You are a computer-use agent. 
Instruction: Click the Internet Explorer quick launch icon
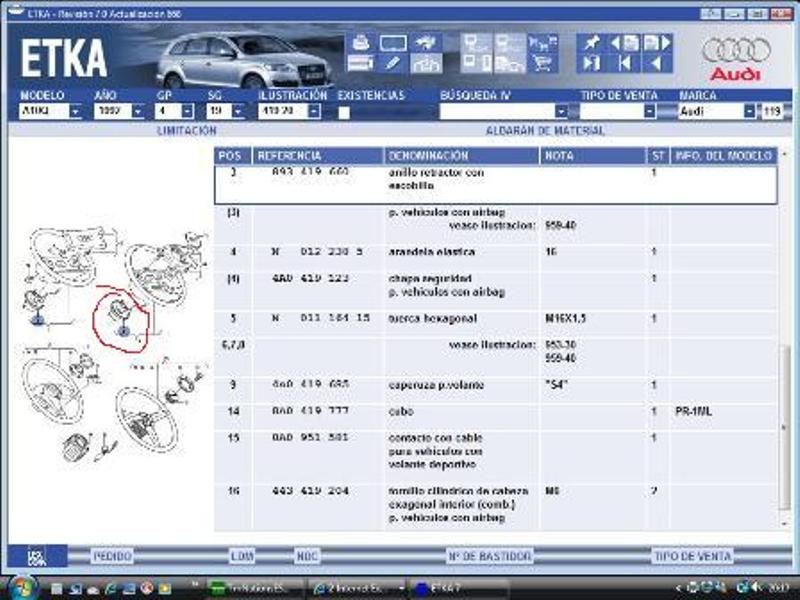110,588
